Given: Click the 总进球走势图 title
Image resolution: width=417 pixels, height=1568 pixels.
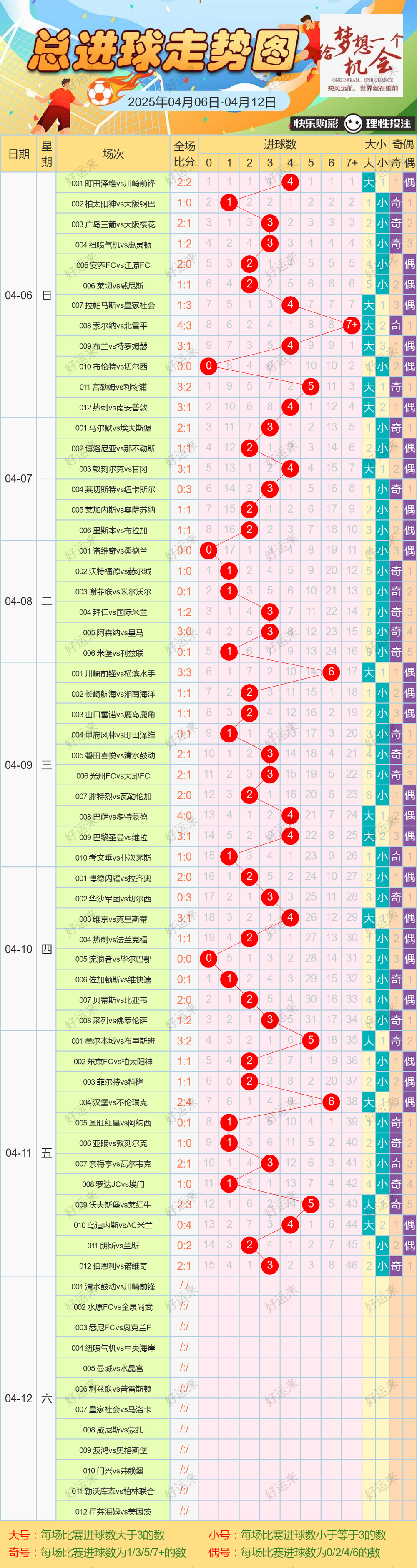Looking at the screenshot, I should (164, 50).
